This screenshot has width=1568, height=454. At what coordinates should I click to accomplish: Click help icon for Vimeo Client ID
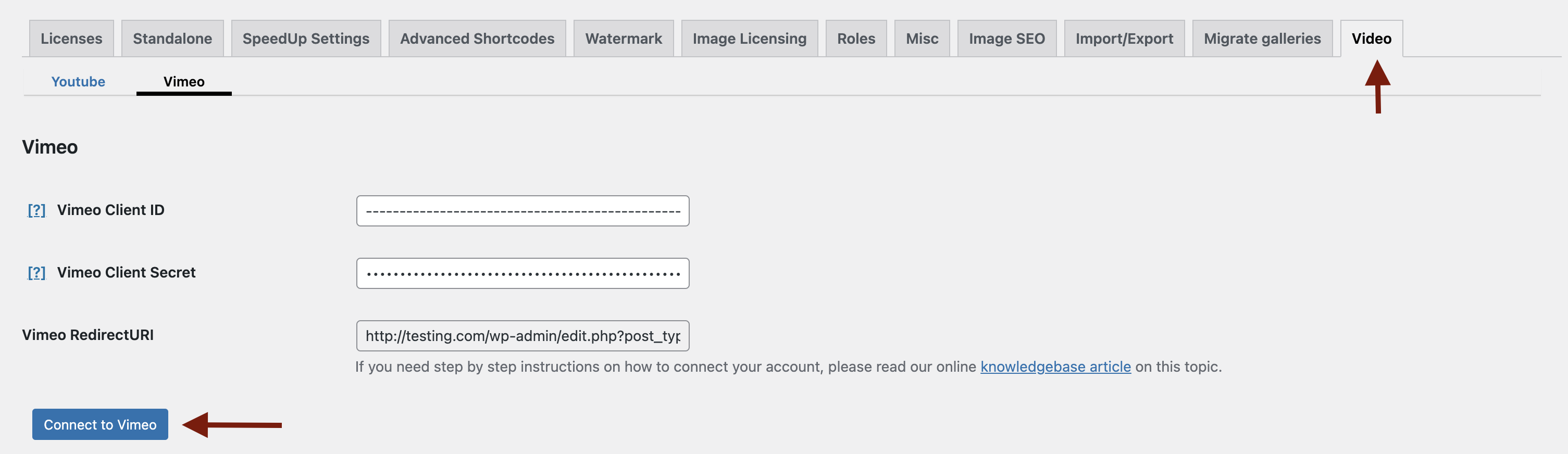[x=36, y=210]
